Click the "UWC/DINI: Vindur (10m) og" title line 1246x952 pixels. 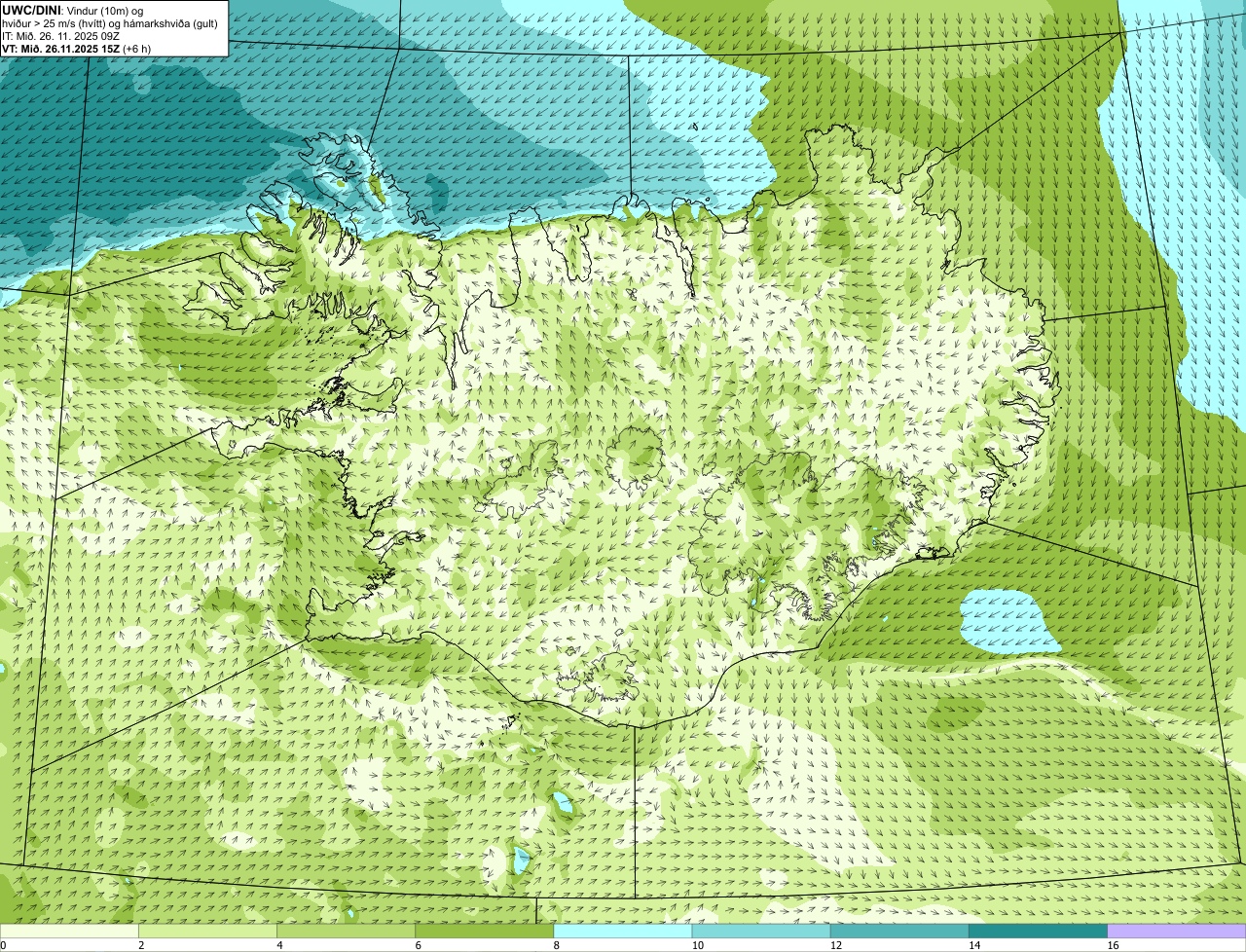pos(73,10)
